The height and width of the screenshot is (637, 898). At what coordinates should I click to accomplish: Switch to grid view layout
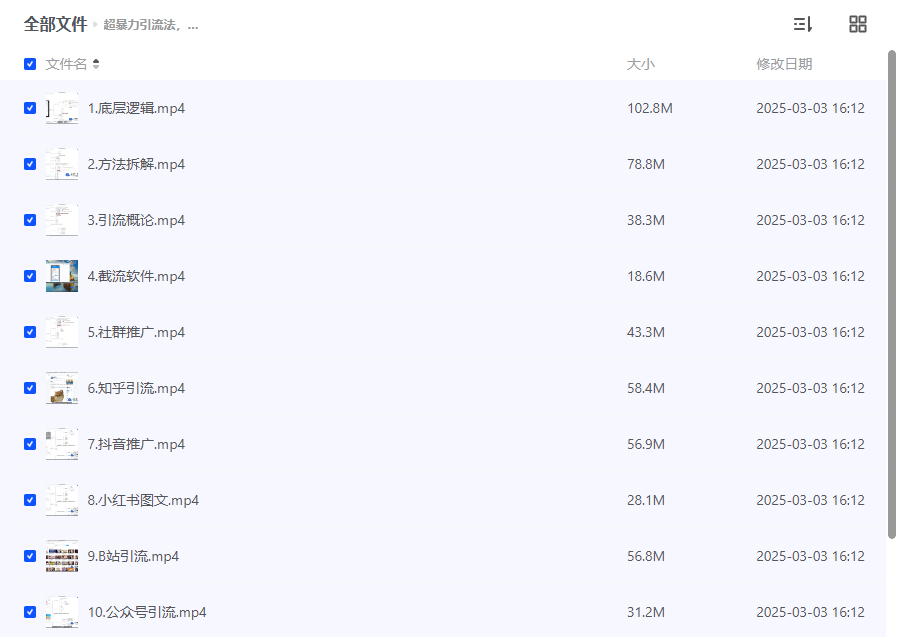pos(857,24)
